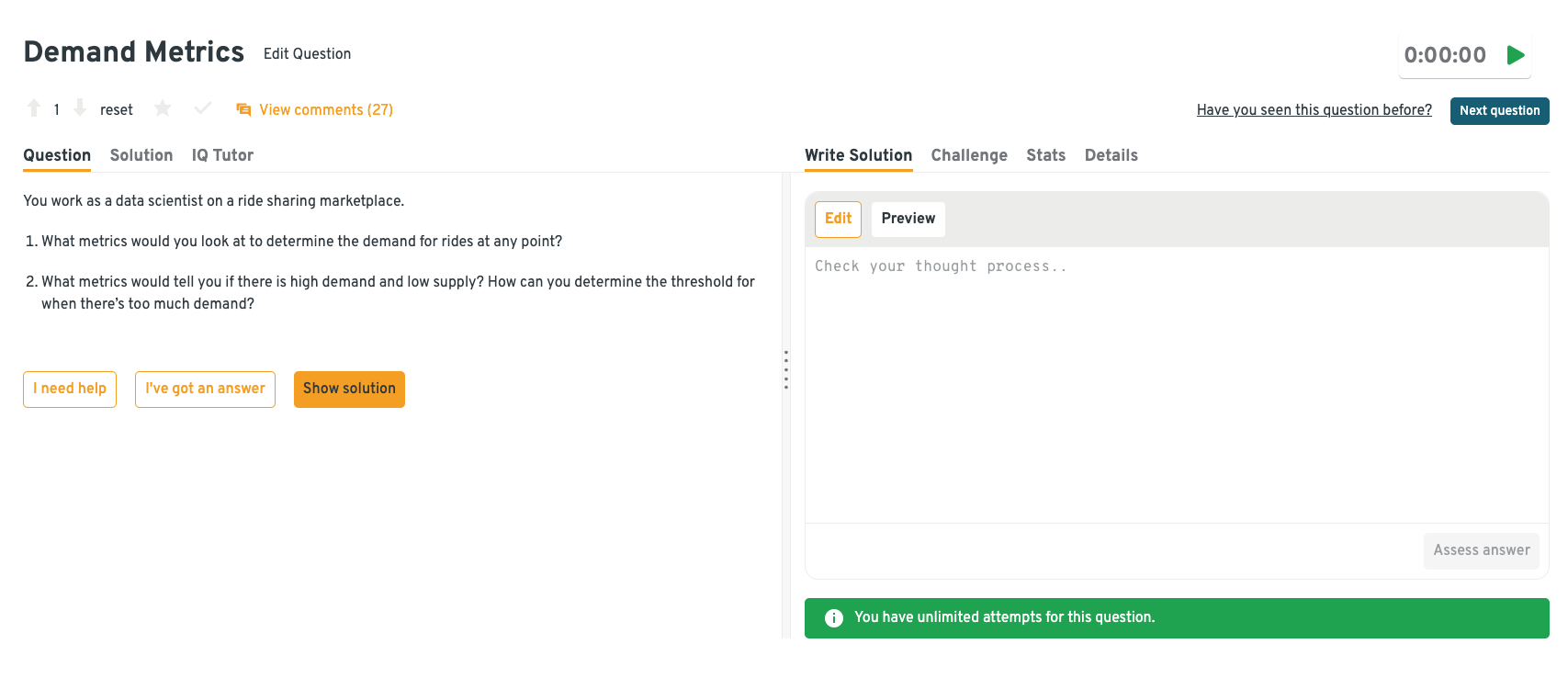Click the Show solution button
This screenshot has height=678, width=1568.
pos(349,389)
